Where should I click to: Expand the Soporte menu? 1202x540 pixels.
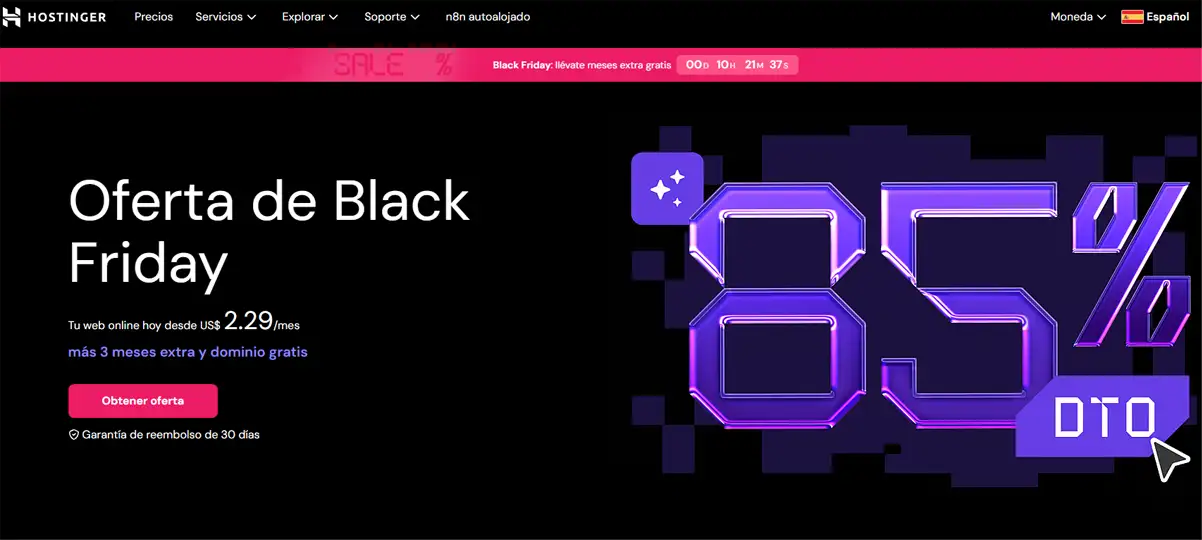click(x=392, y=17)
